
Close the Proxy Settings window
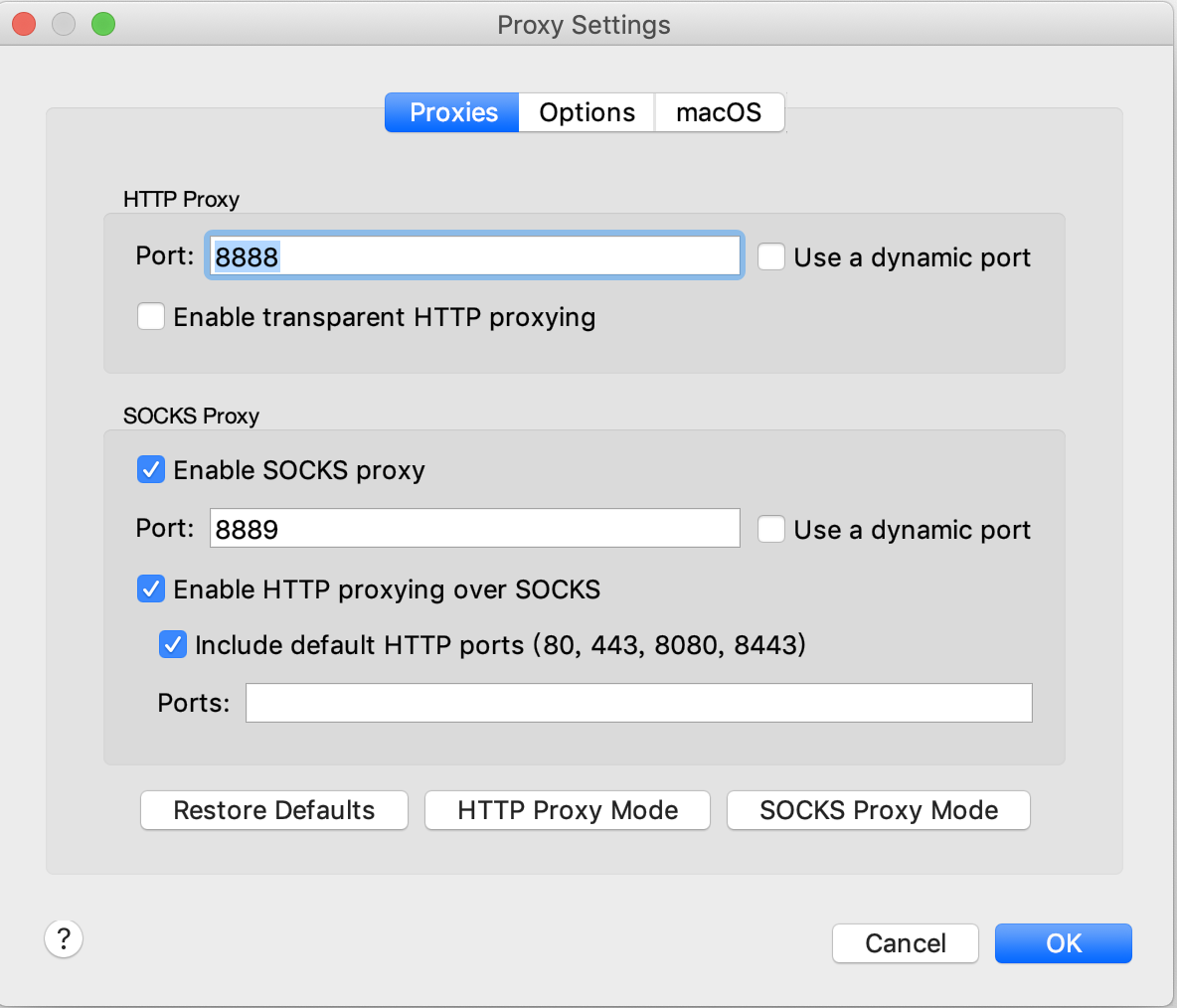(x=24, y=24)
